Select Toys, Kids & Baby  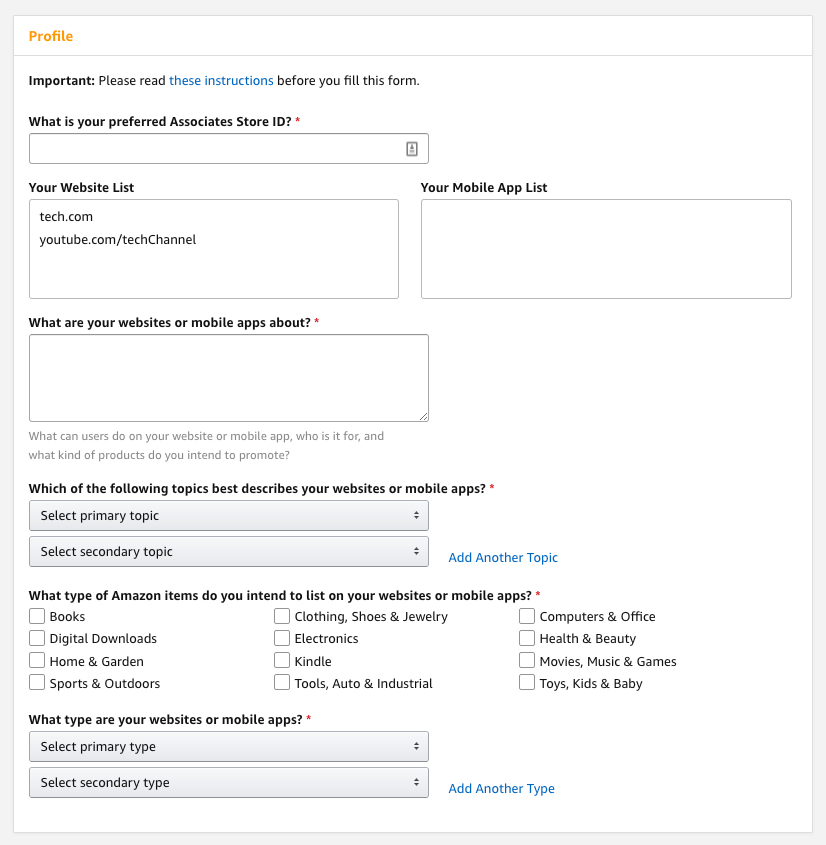click(527, 682)
